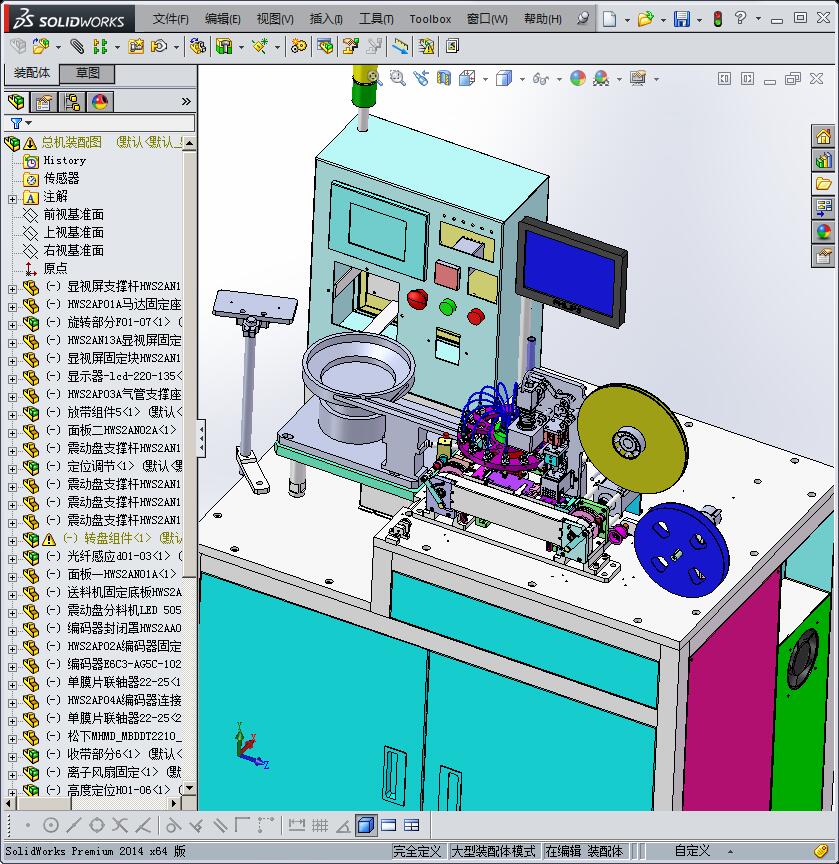Expand the 转盘组件<1> tree node
This screenshot has width=839, height=864.
[12, 541]
